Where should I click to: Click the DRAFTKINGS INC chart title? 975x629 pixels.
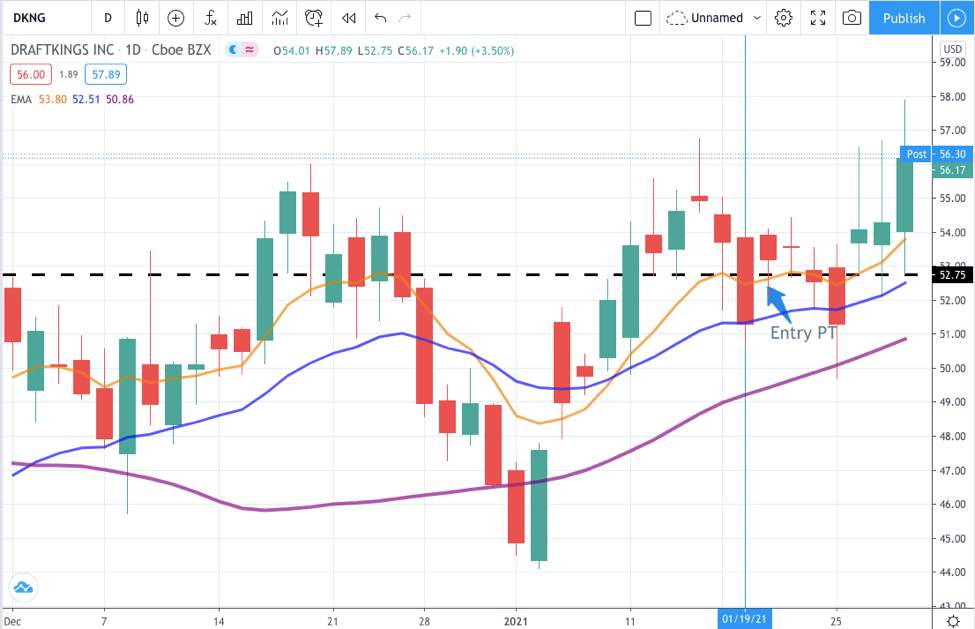pos(62,50)
